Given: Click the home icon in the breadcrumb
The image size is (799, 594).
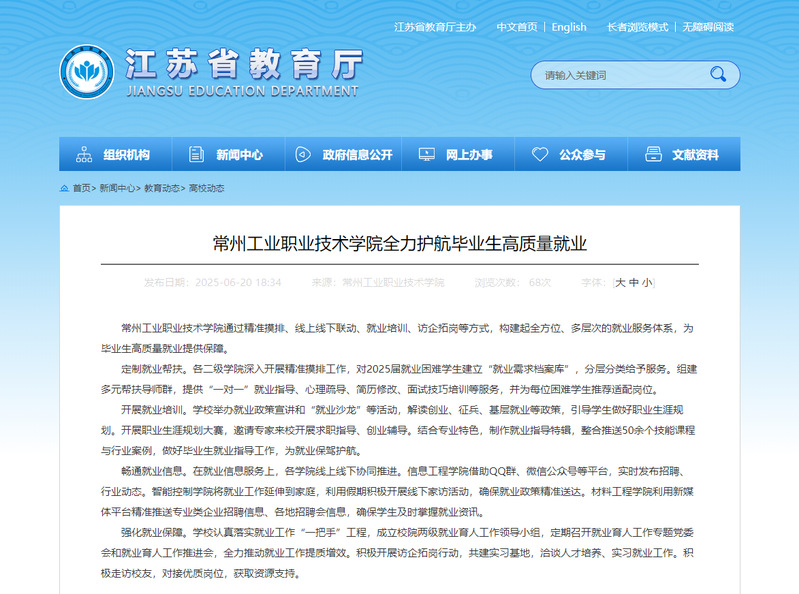Looking at the screenshot, I should 65,188.
